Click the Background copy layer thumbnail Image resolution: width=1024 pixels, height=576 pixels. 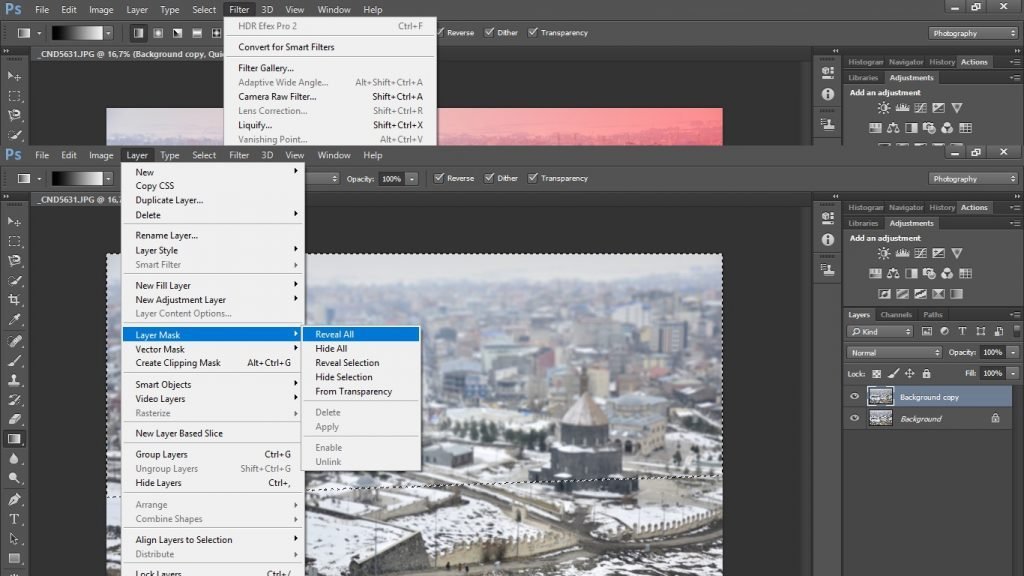tap(880, 397)
